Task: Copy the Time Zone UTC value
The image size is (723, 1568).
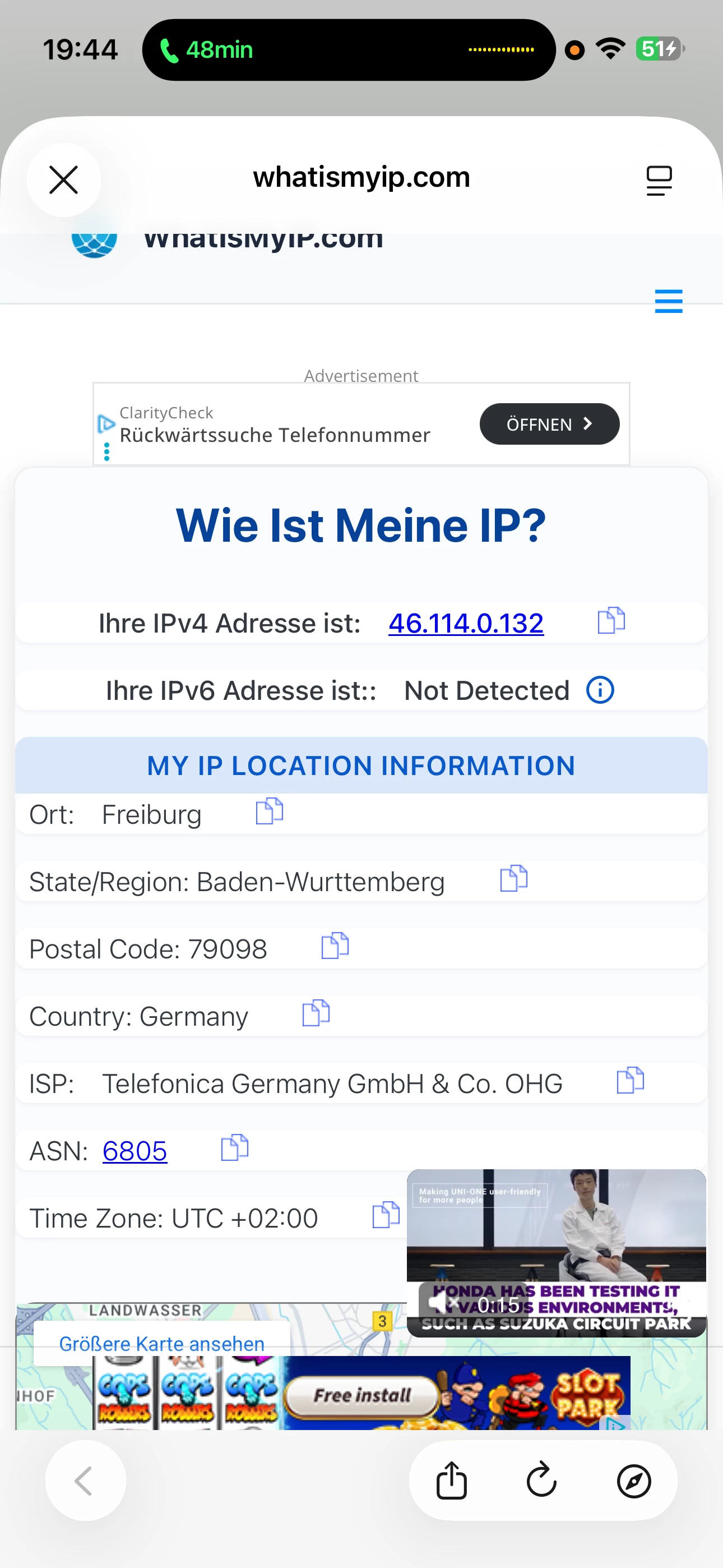Action: coord(385,1216)
